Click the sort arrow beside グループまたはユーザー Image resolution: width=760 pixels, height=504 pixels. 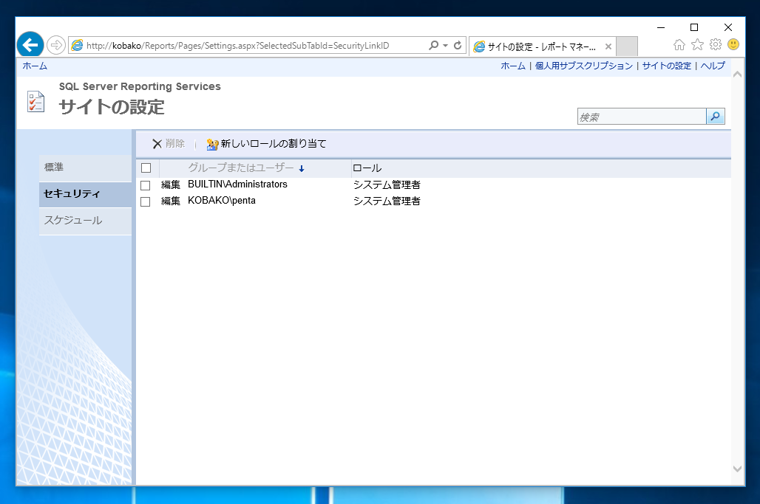pyautogui.click(x=301, y=169)
